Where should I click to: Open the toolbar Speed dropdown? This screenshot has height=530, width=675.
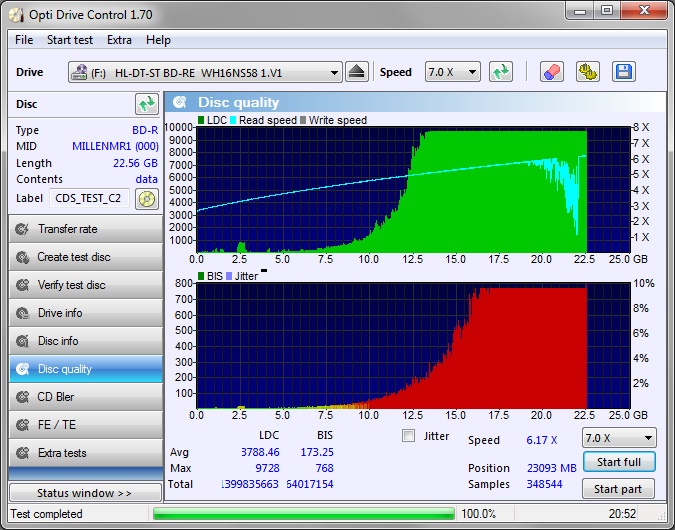point(452,72)
